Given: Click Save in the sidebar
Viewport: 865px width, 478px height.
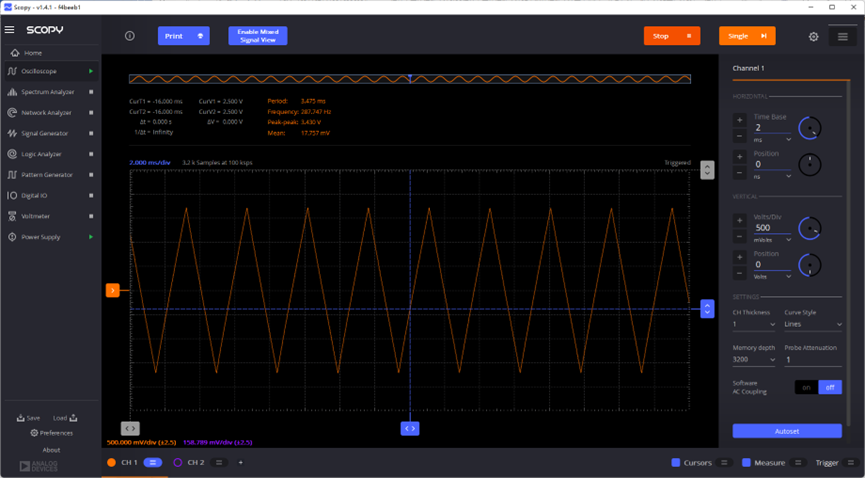Looking at the screenshot, I should pos(29,418).
